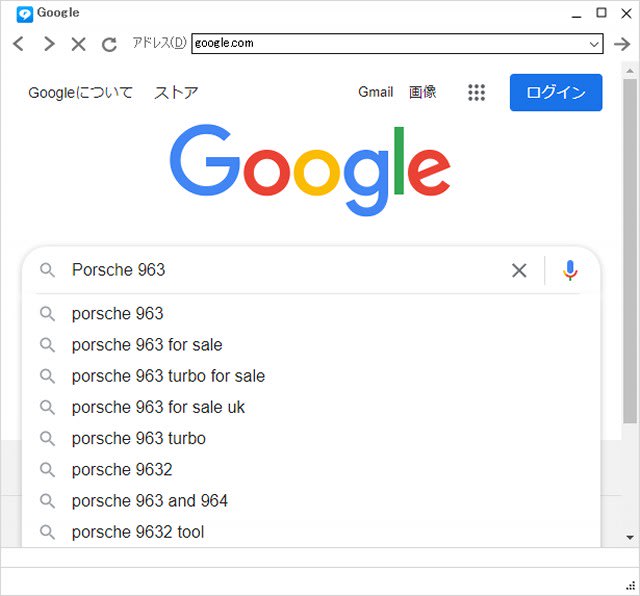
Task: Click the ログイン button
Action: [556, 92]
